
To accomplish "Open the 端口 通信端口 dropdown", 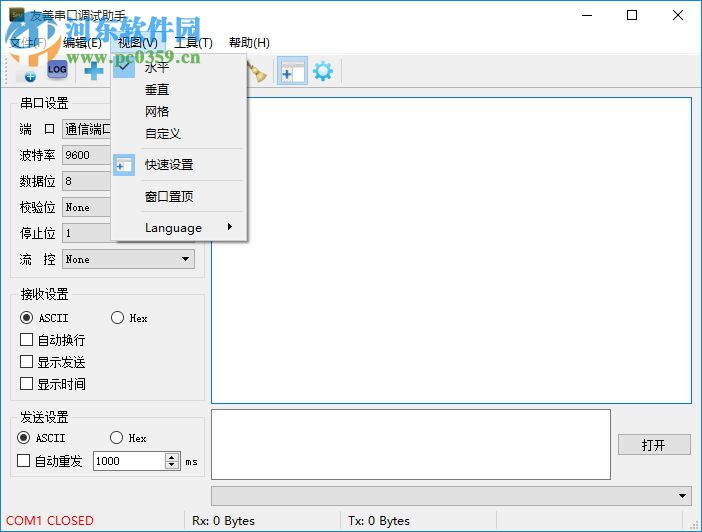I will point(87,129).
